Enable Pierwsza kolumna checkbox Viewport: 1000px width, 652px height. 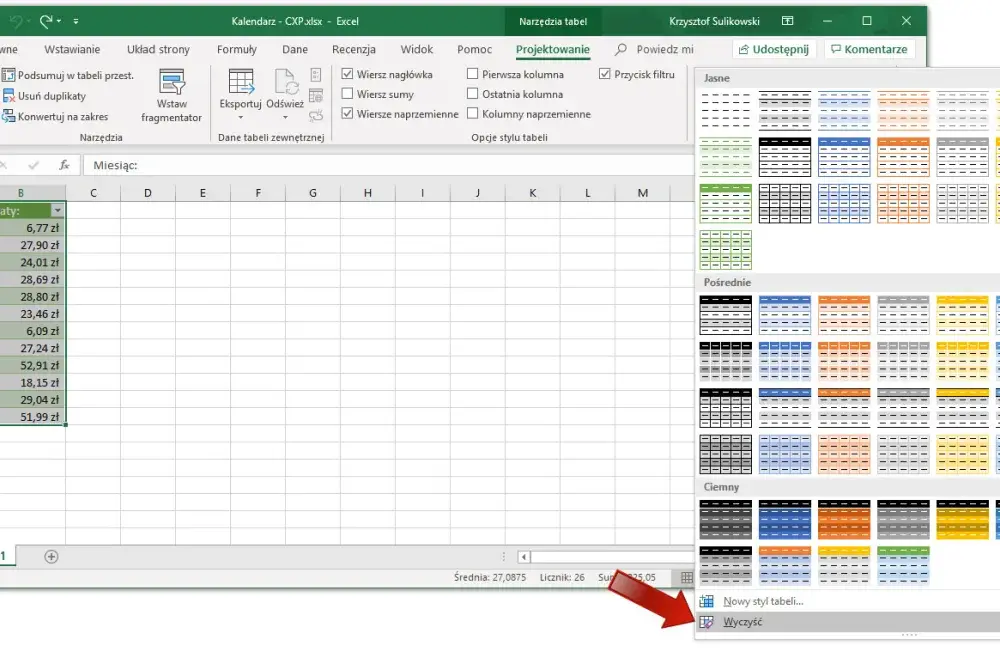(473, 74)
